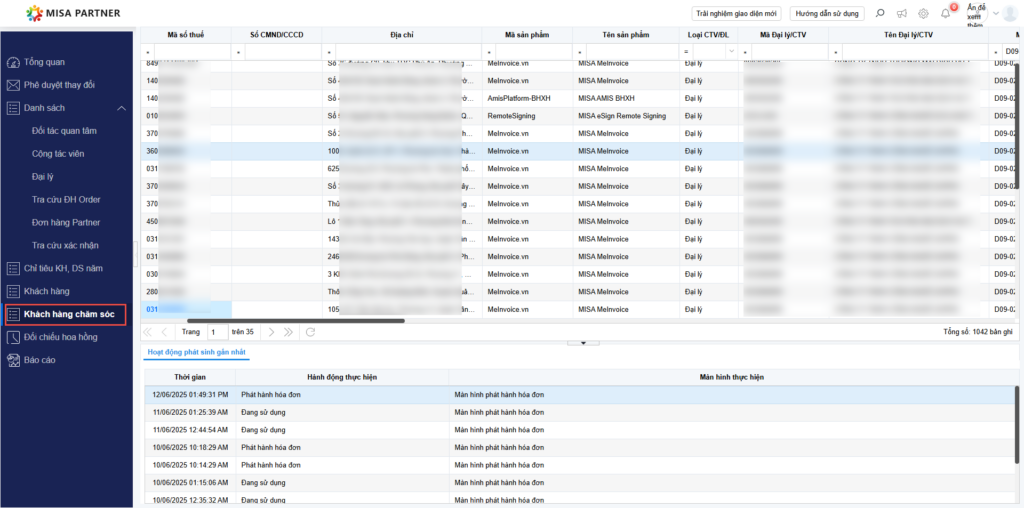
Task: Open the search magnifier icon in header
Action: point(880,14)
